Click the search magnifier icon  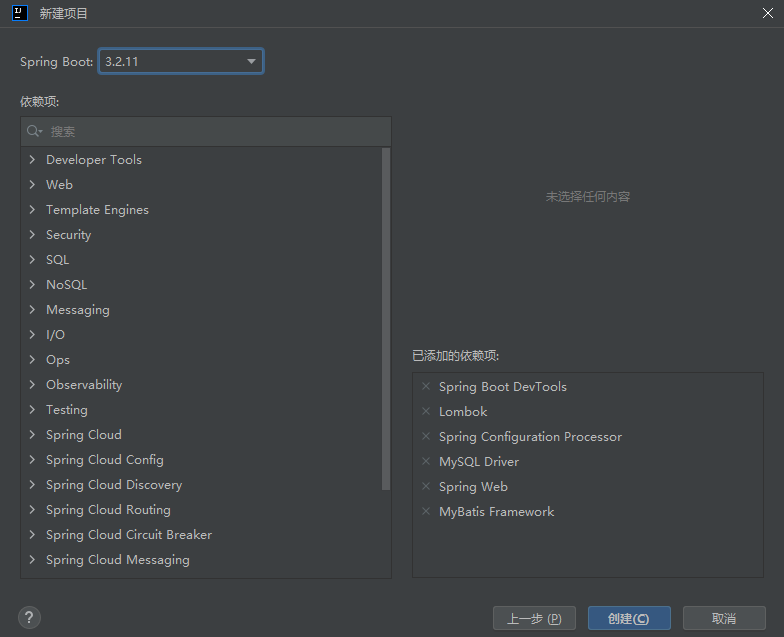point(34,131)
